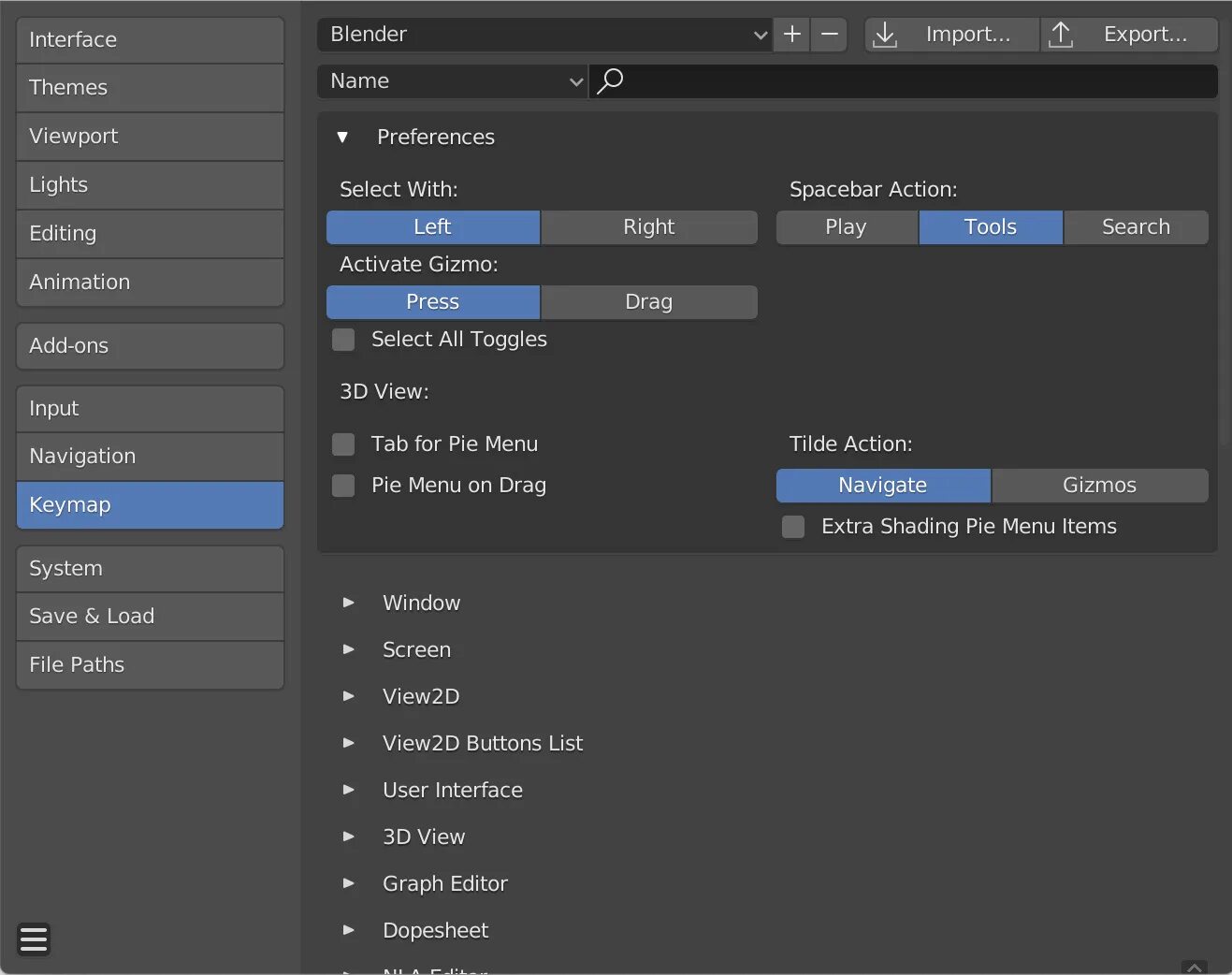Click the keymap search text field
1232x975 pixels.
(917, 81)
